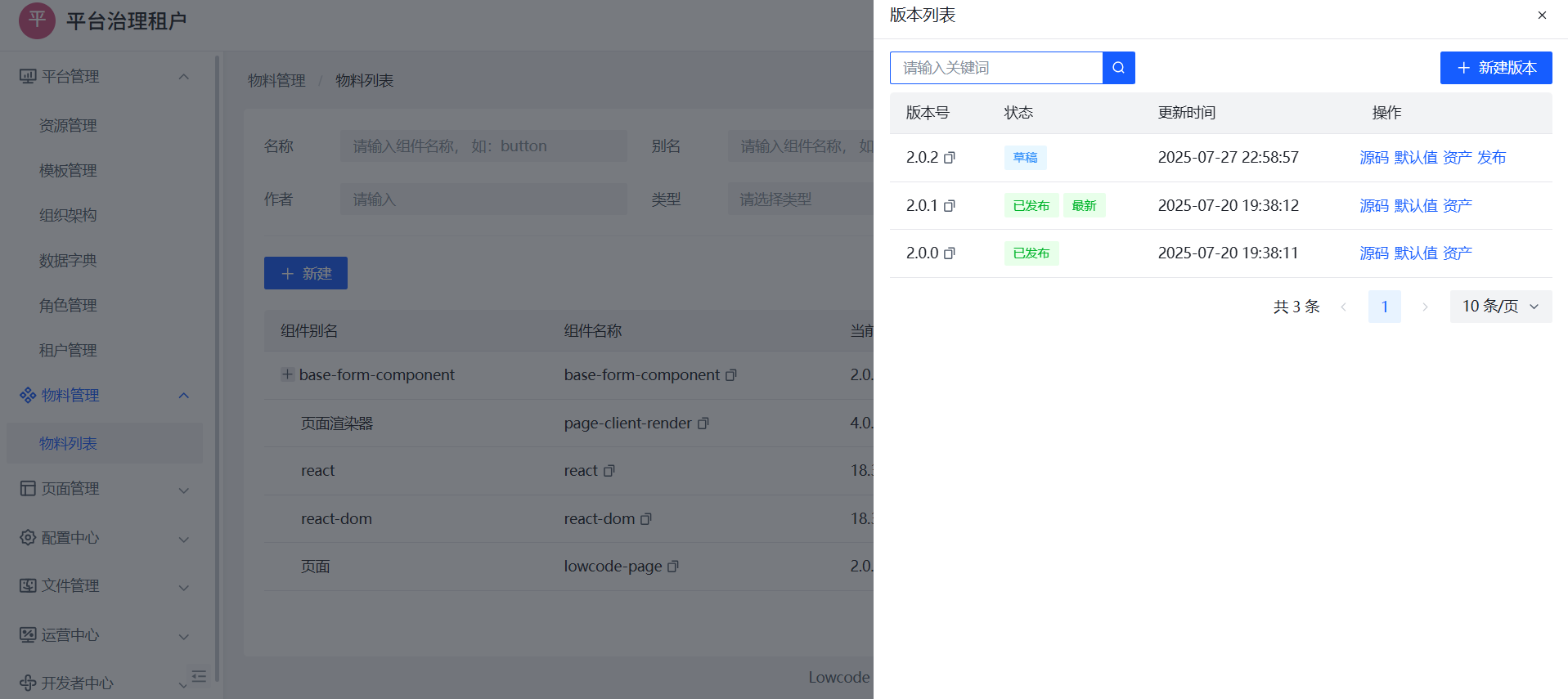Select 物料列表 in the sidebar
The width and height of the screenshot is (1568, 699).
coord(68,443)
